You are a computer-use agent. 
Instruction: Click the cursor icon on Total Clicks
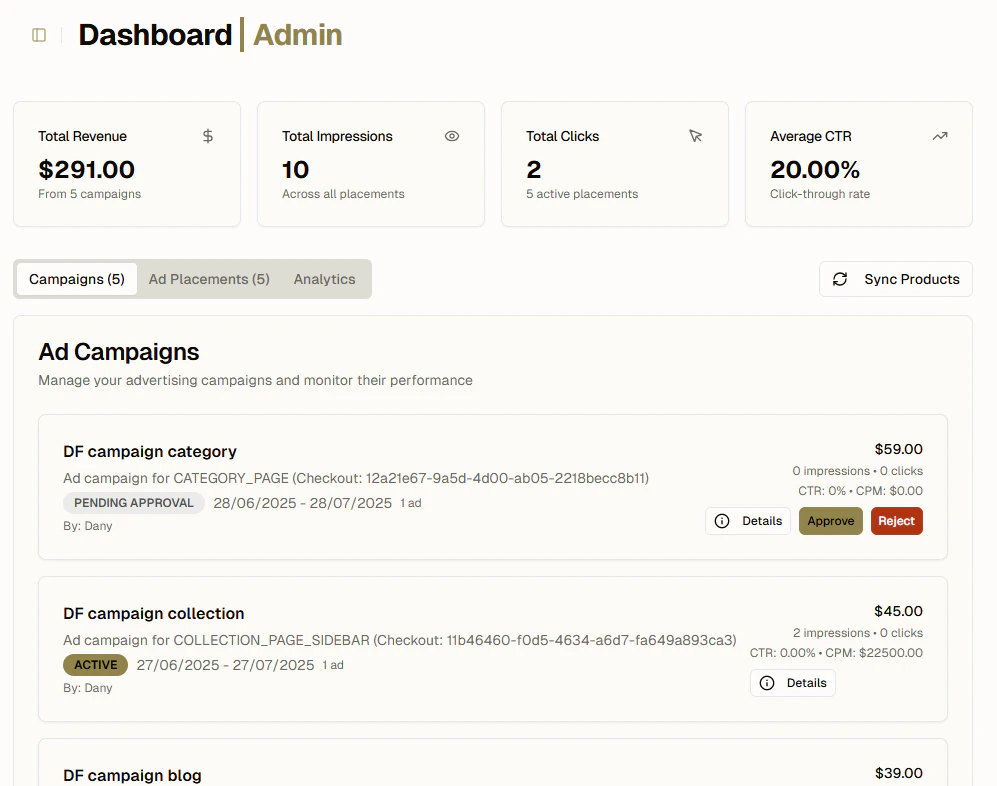[x=696, y=136]
